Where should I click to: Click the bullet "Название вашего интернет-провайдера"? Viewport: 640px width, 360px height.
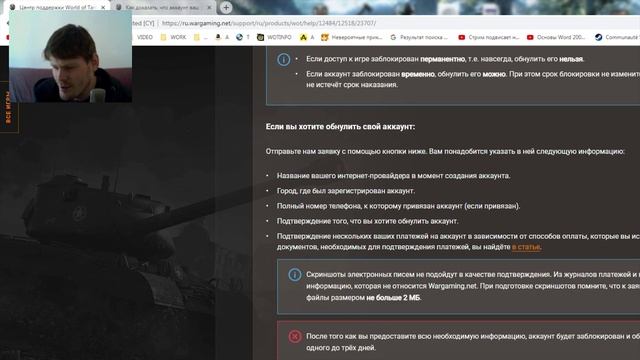[x=393, y=176]
